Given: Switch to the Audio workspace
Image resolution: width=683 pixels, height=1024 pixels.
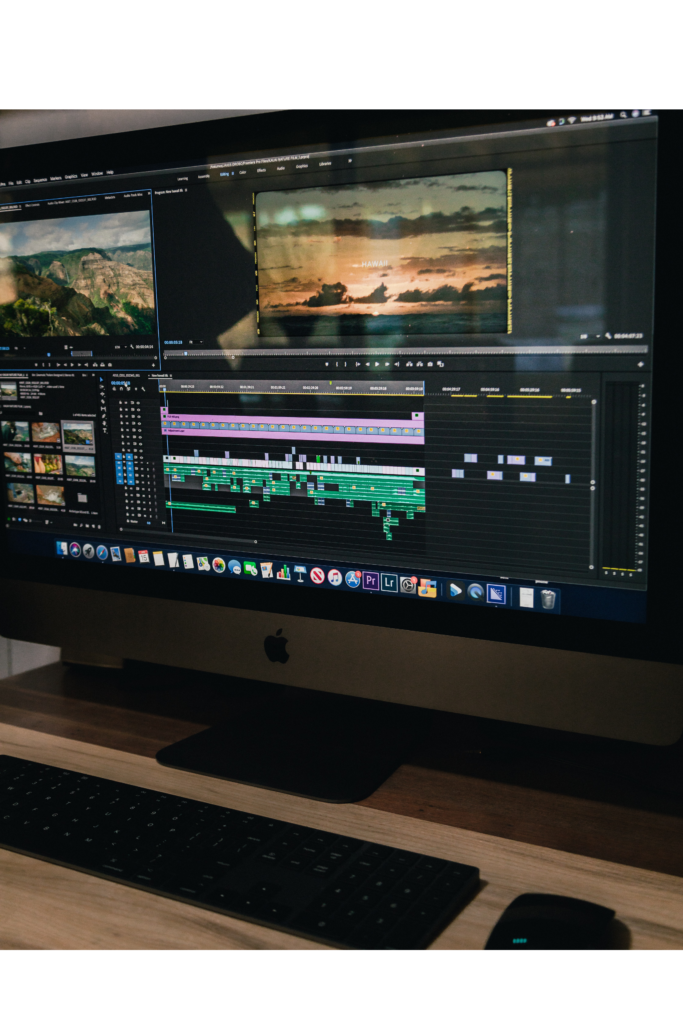Looking at the screenshot, I should (281, 168).
